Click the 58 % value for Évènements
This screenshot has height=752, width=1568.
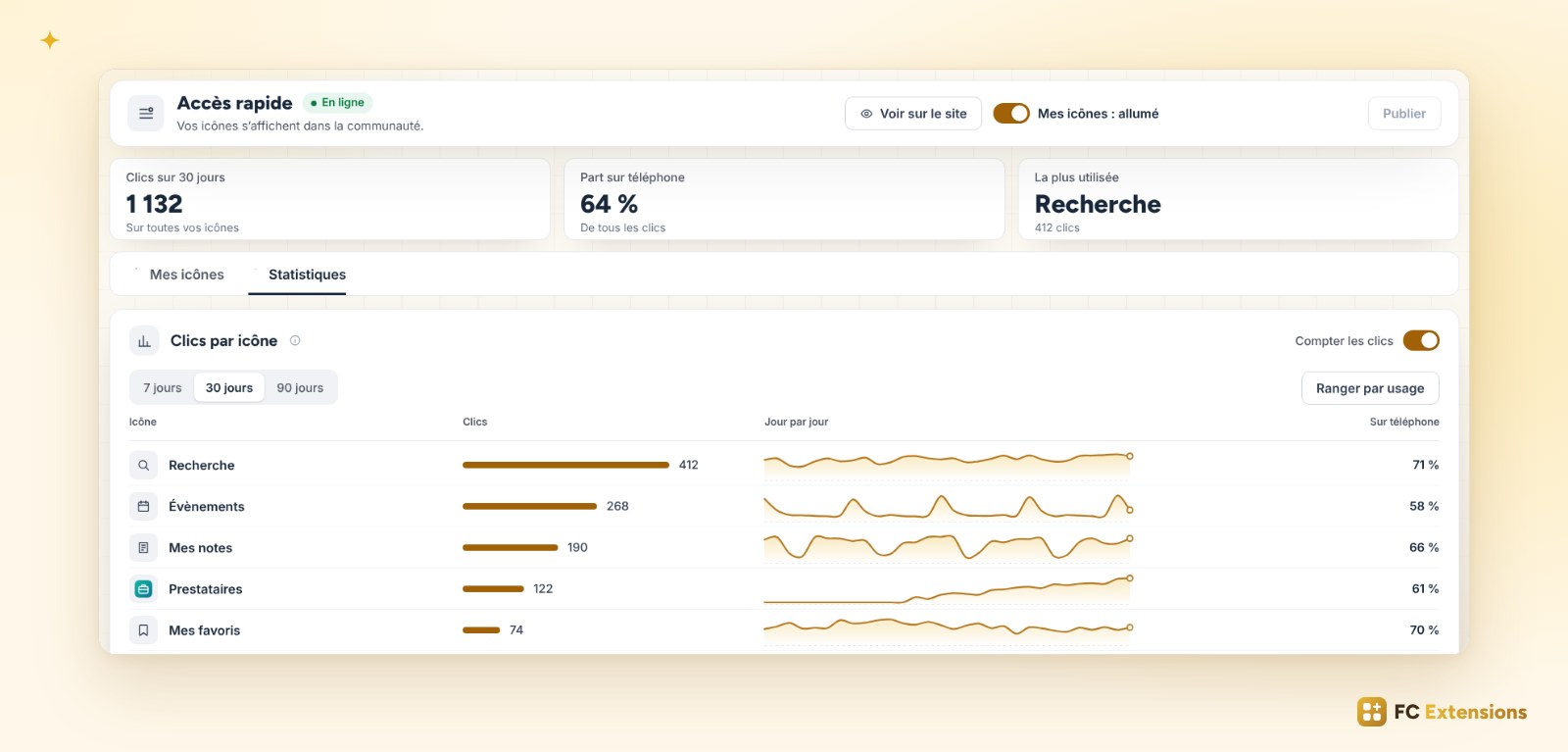(1424, 506)
